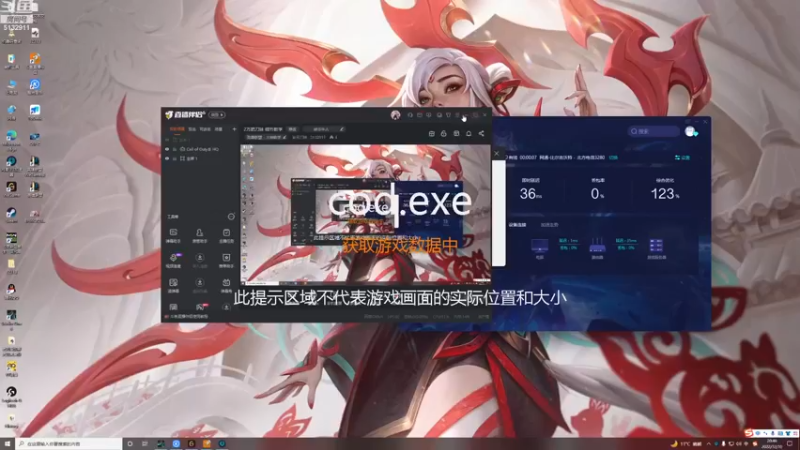Switch to the fourth scene tab
The image size is (800, 450).
(218, 130)
